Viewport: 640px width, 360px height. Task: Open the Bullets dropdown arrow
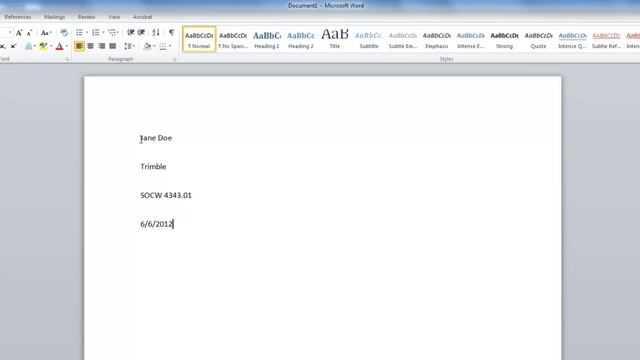(x=87, y=33)
